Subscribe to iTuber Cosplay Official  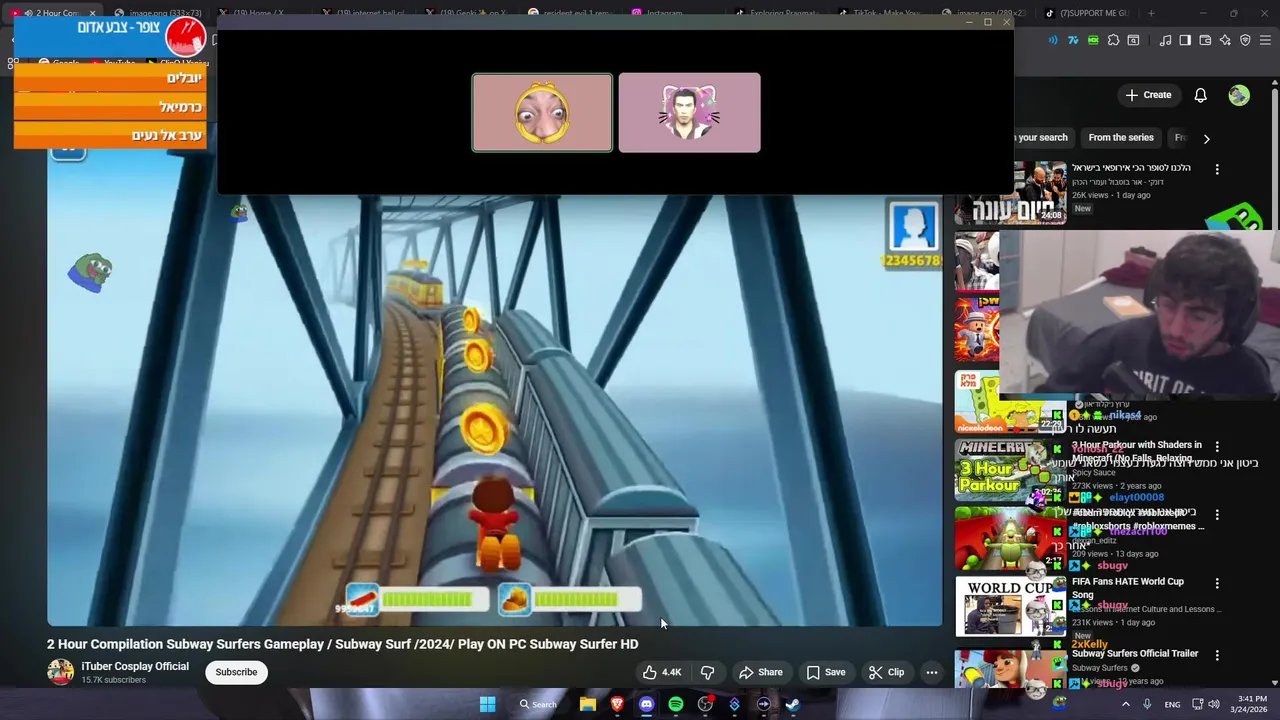tap(236, 672)
